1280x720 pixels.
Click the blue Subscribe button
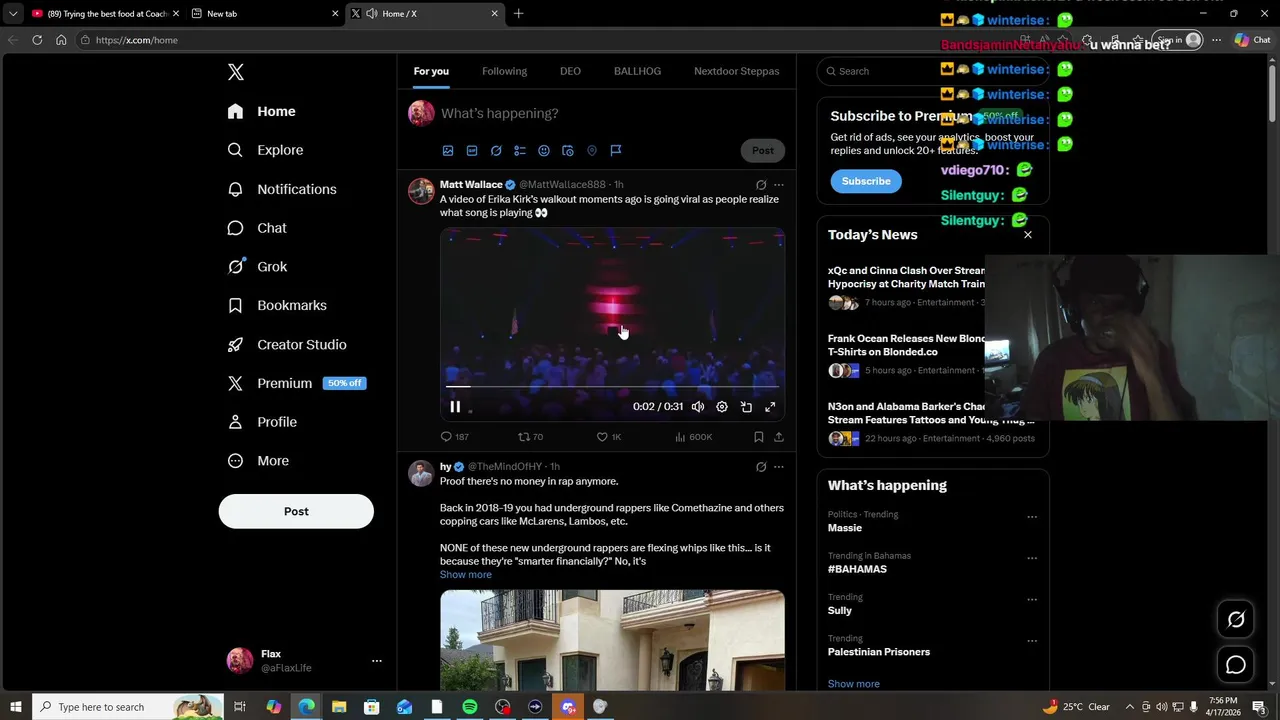point(866,181)
